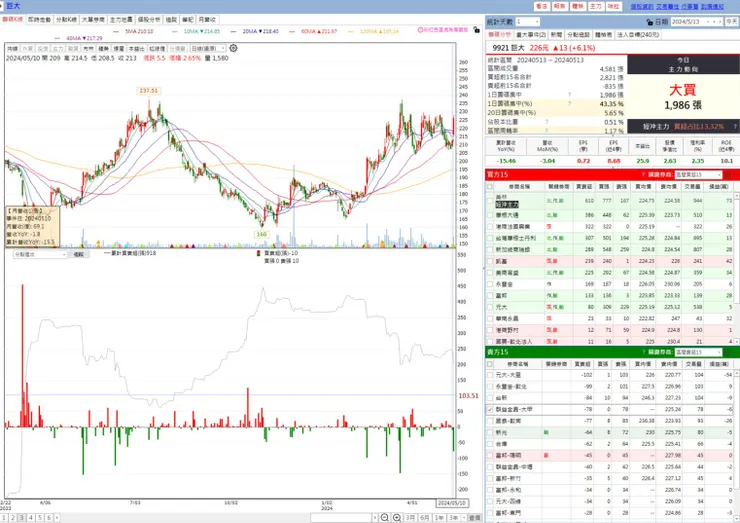Viewport: 740px width, 523px height.
Task: Open help icon beside 佔股本比重
Action: click(x=547, y=122)
